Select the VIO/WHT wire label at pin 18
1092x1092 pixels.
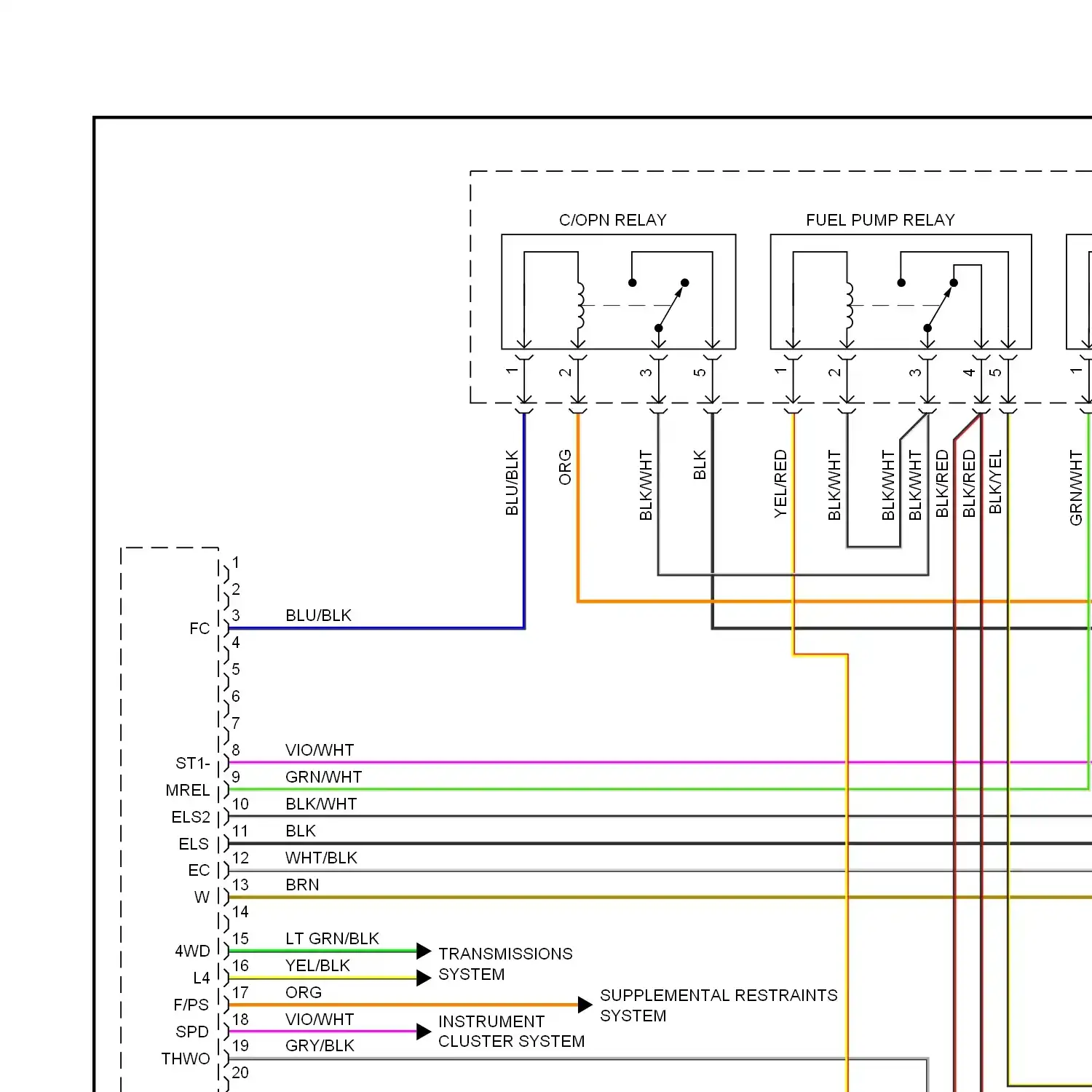(320, 1019)
